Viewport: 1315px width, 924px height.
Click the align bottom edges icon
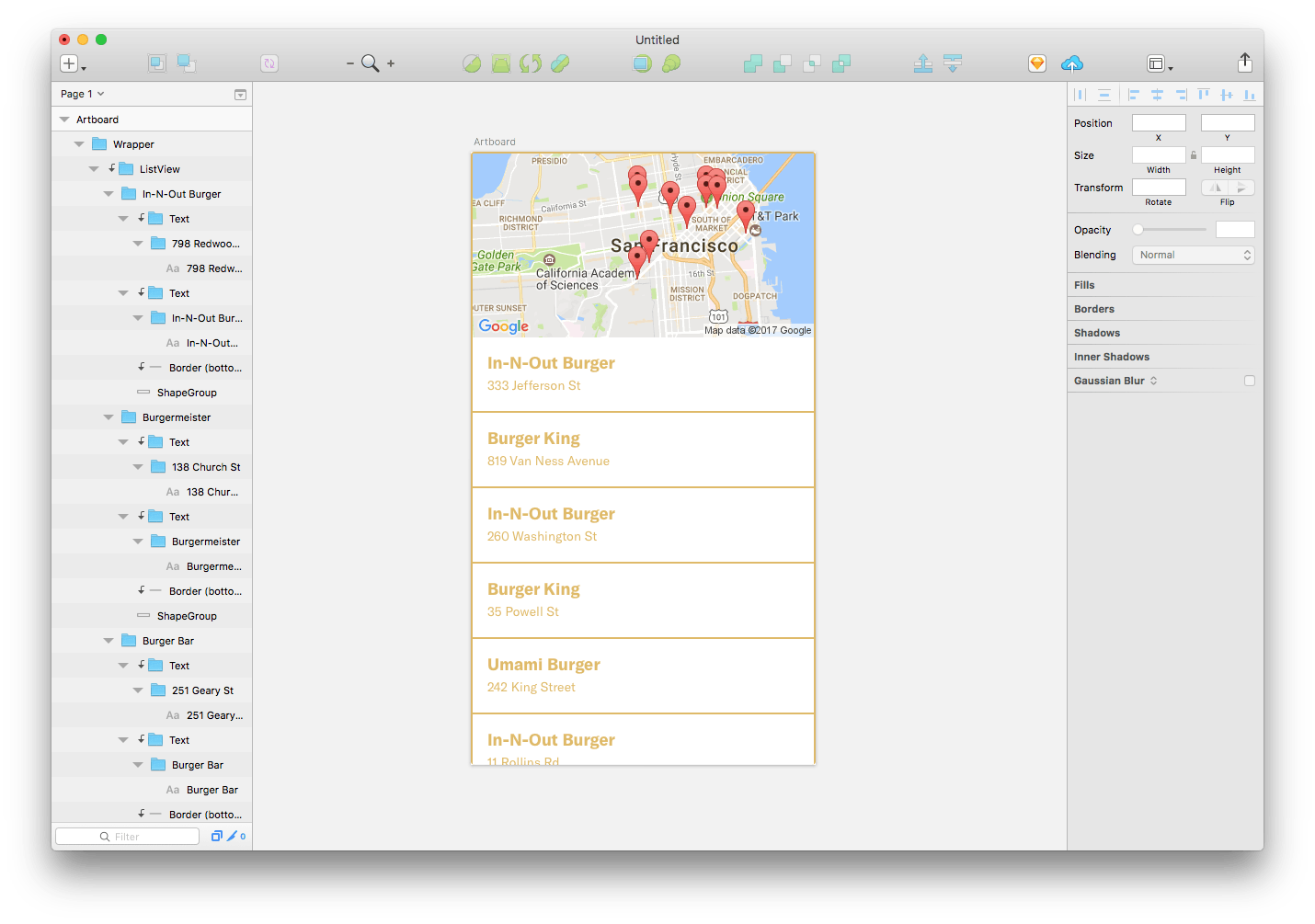pos(1250,95)
